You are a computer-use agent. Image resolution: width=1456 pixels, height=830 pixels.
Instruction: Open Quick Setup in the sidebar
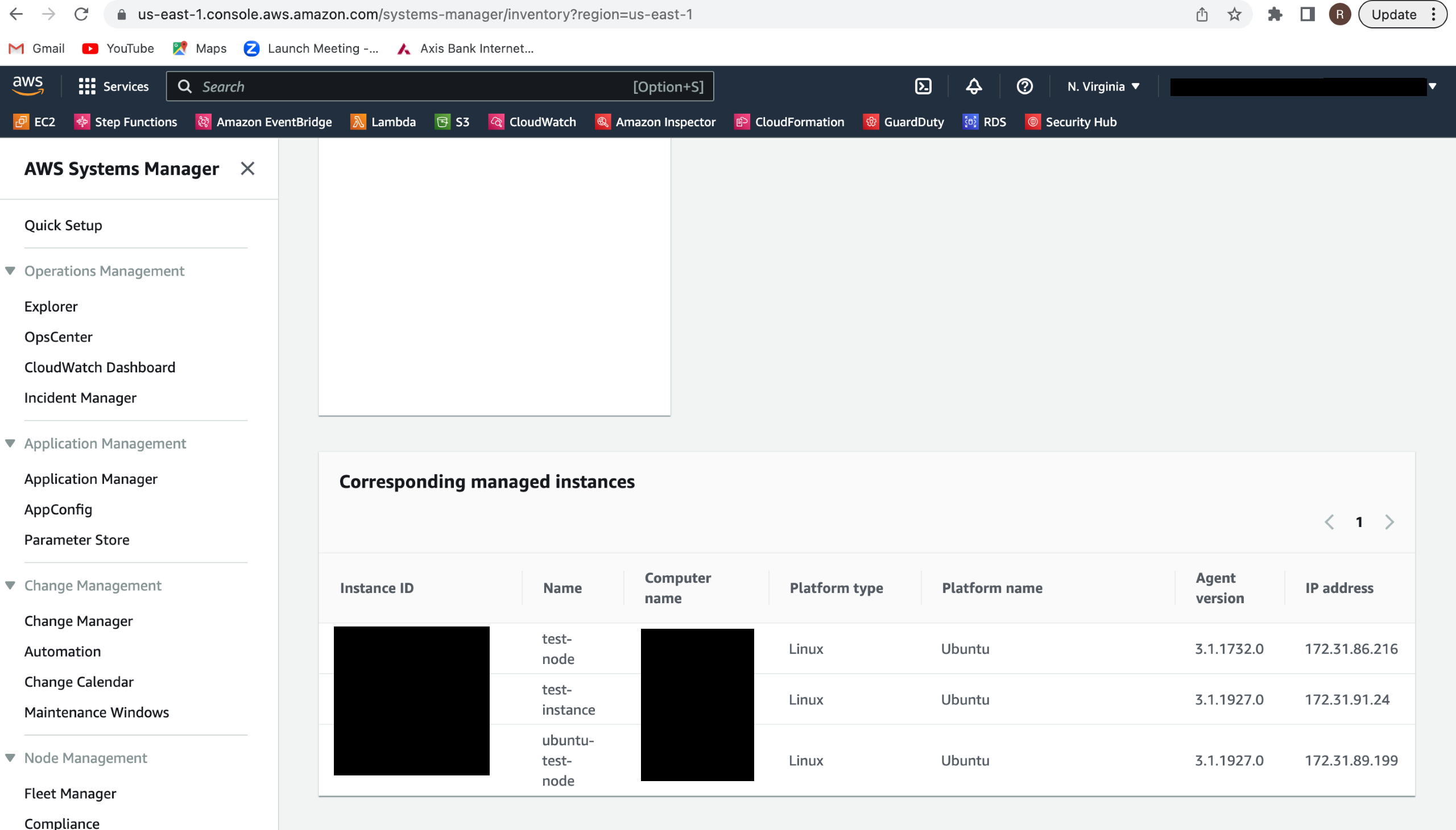pyautogui.click(x=63, y=226)
